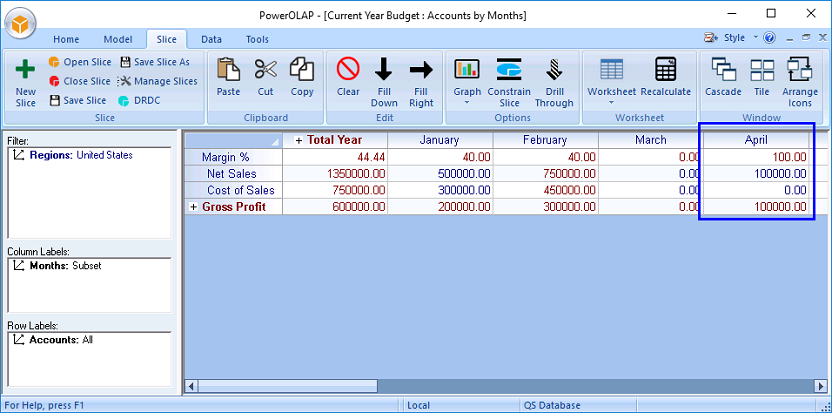832x413 pixels.
Task: Clear the selected cells
Action: (x=348, y=78)
